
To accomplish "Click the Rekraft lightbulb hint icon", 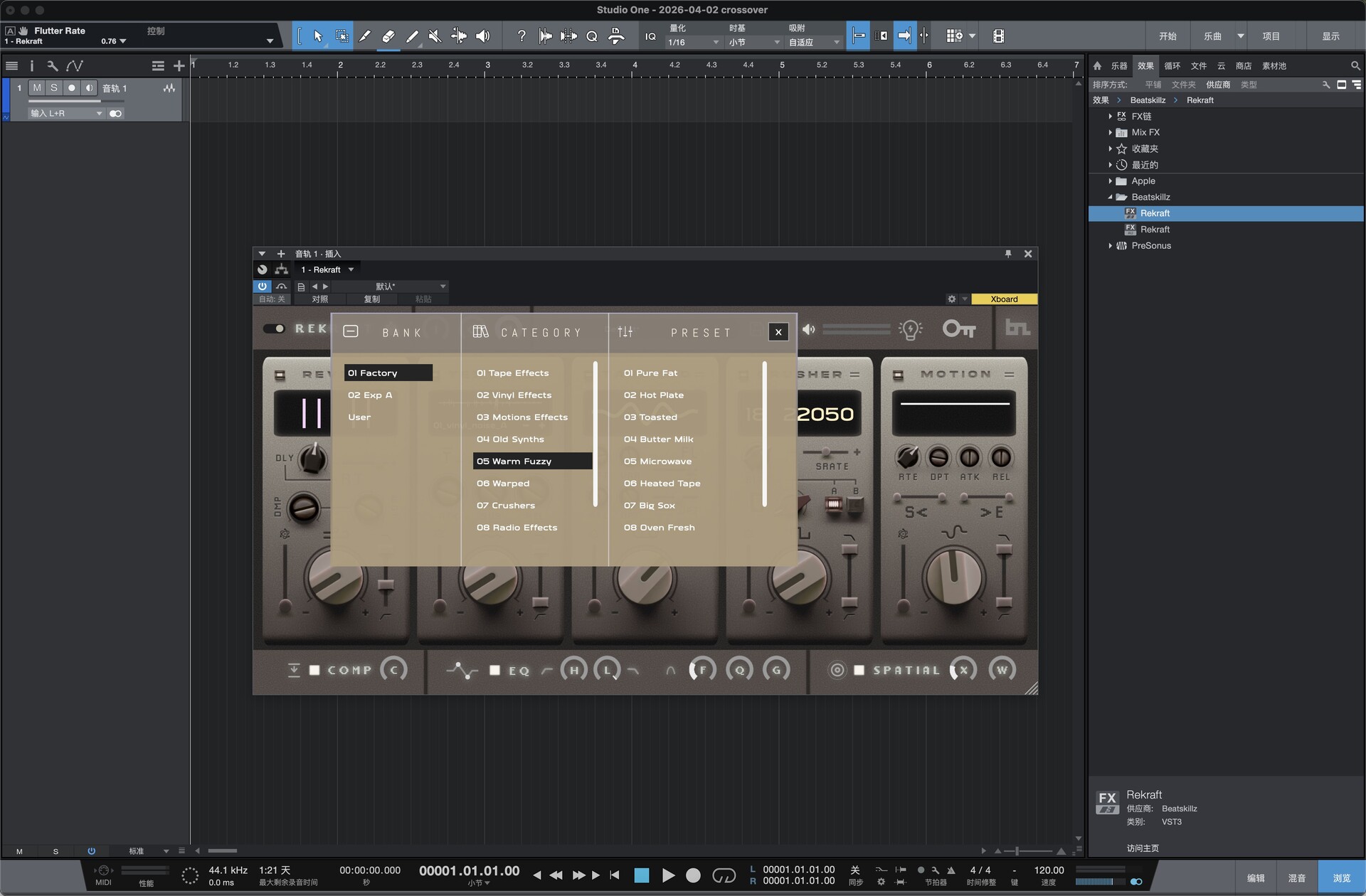I will [911, 329].
